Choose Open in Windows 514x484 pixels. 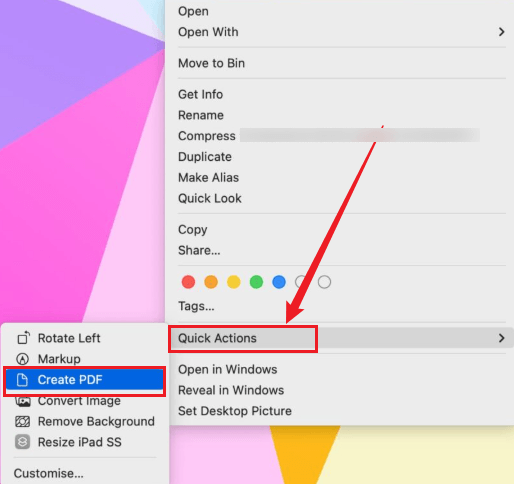(228, 369)
